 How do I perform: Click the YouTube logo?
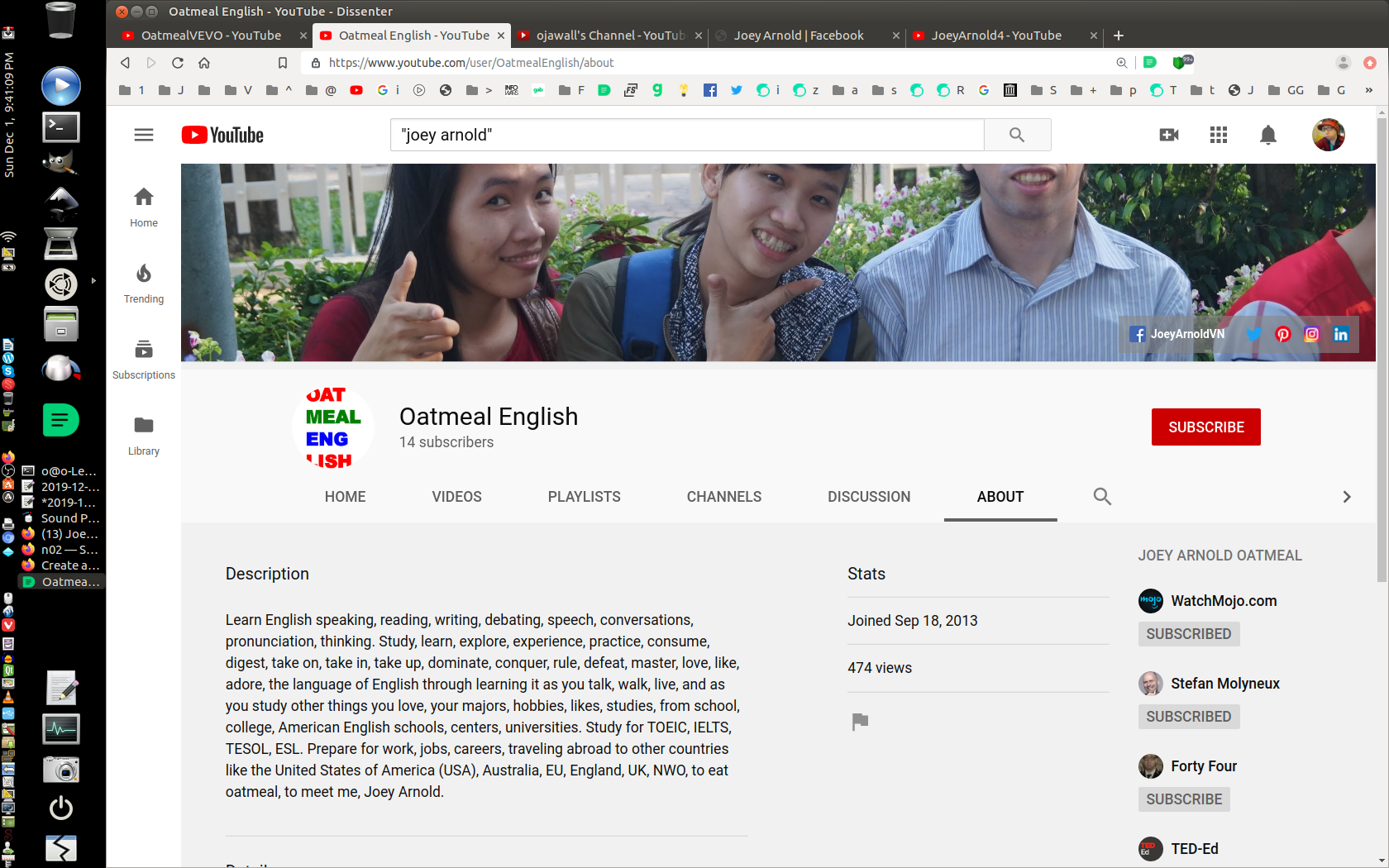(222, 135)
